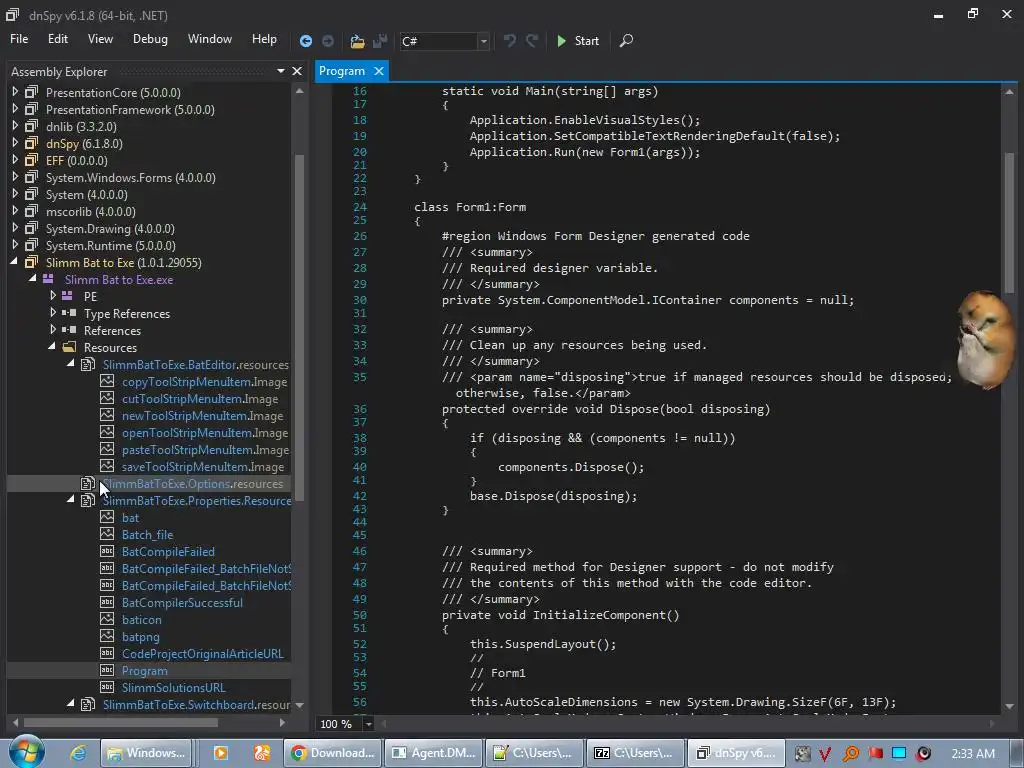Select newToolStripMenuItem.Image resource
Image resolution: width=1024 pixels, height=768 pixels.
pyautogui.click(x=202, y=416)
